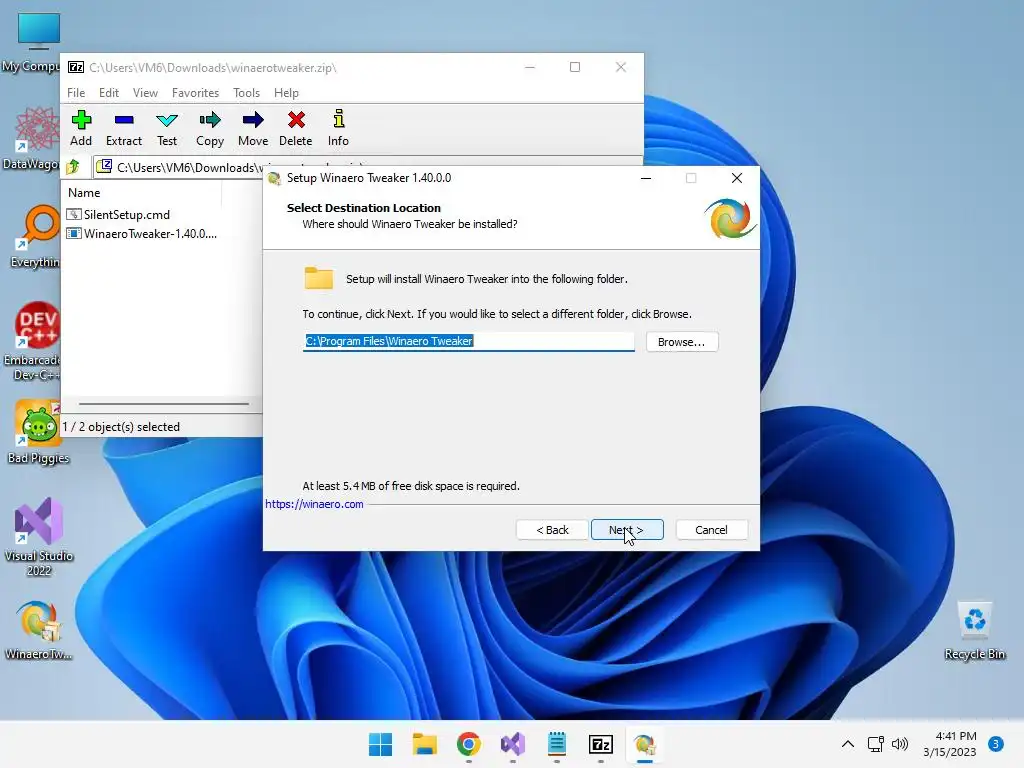Minimize the 7-Zip window

530,67
